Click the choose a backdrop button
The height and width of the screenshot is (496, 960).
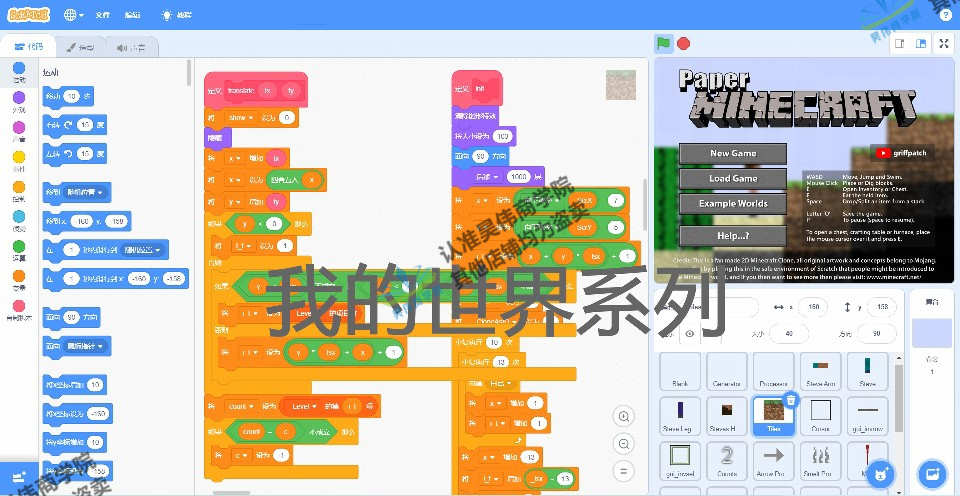932,473
